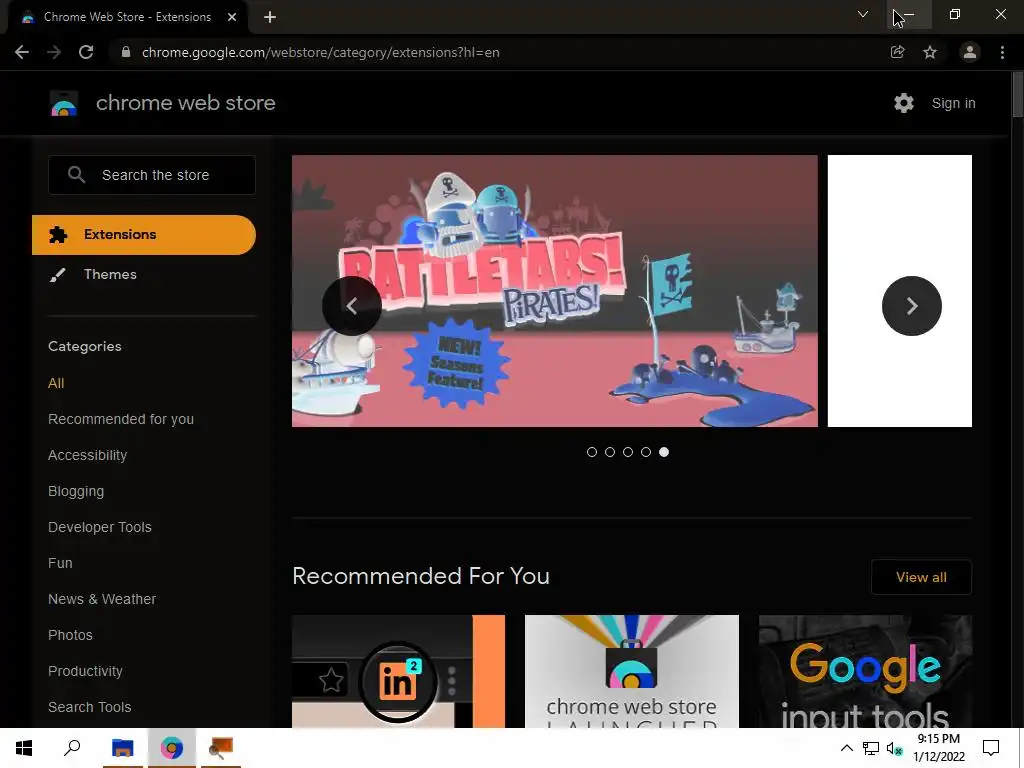Open File Explorer from taskbar
This screenshot has height=768, width=1024.
click(x=123, y=748)
